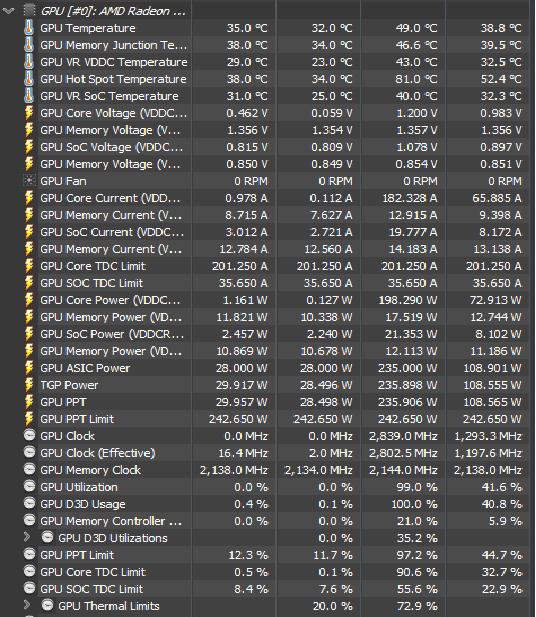The image size is (536, 617).
Task: Select the GPU Fan sensor label
Action: click(63, 181)
